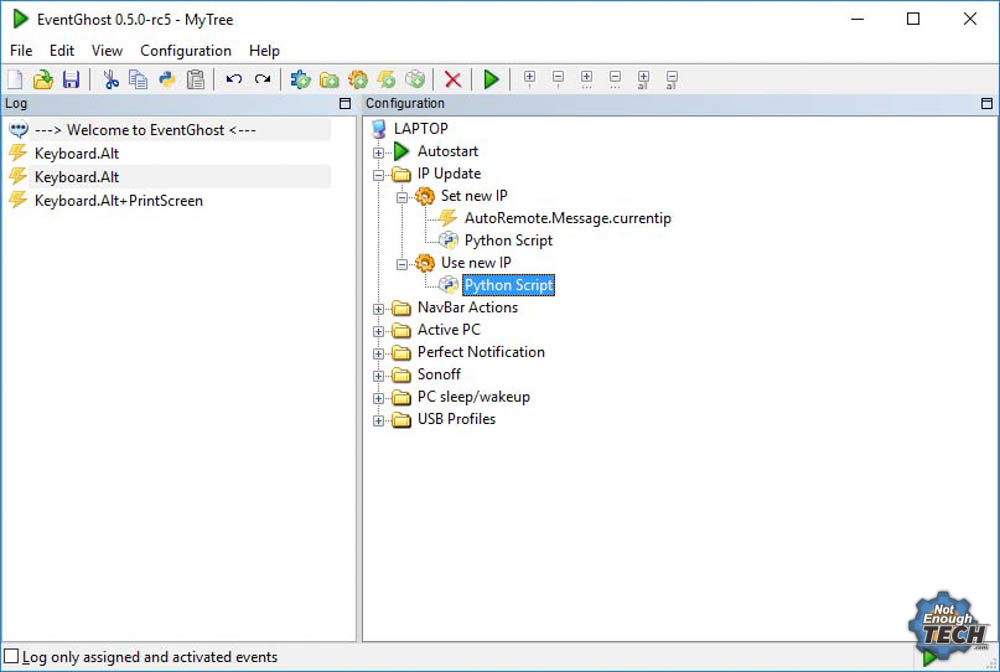
Task: Select the Use new IP macro
Action: 476,263
